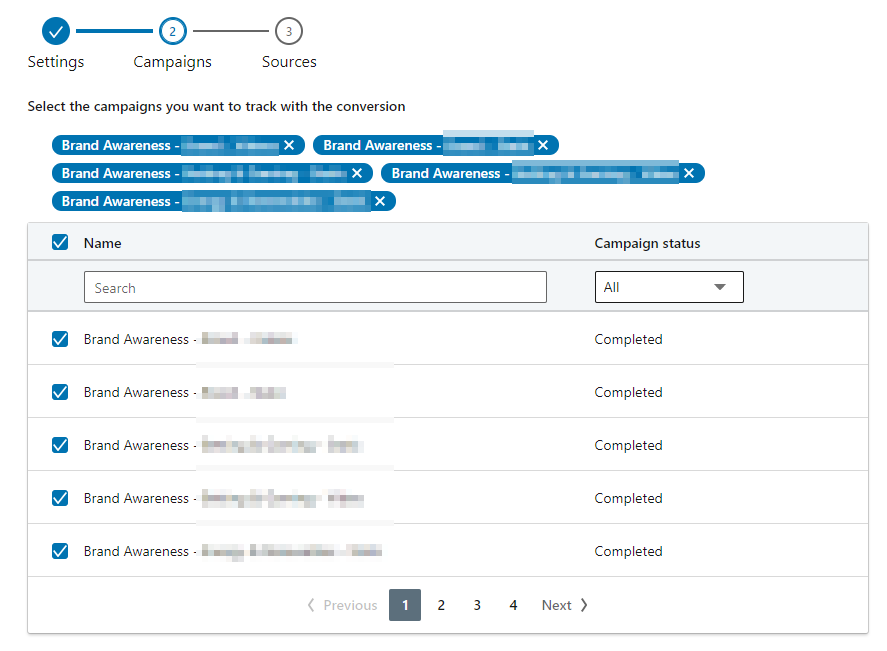
Task: Remove the second Brand Awareness chip in top row
Action: 543,145
